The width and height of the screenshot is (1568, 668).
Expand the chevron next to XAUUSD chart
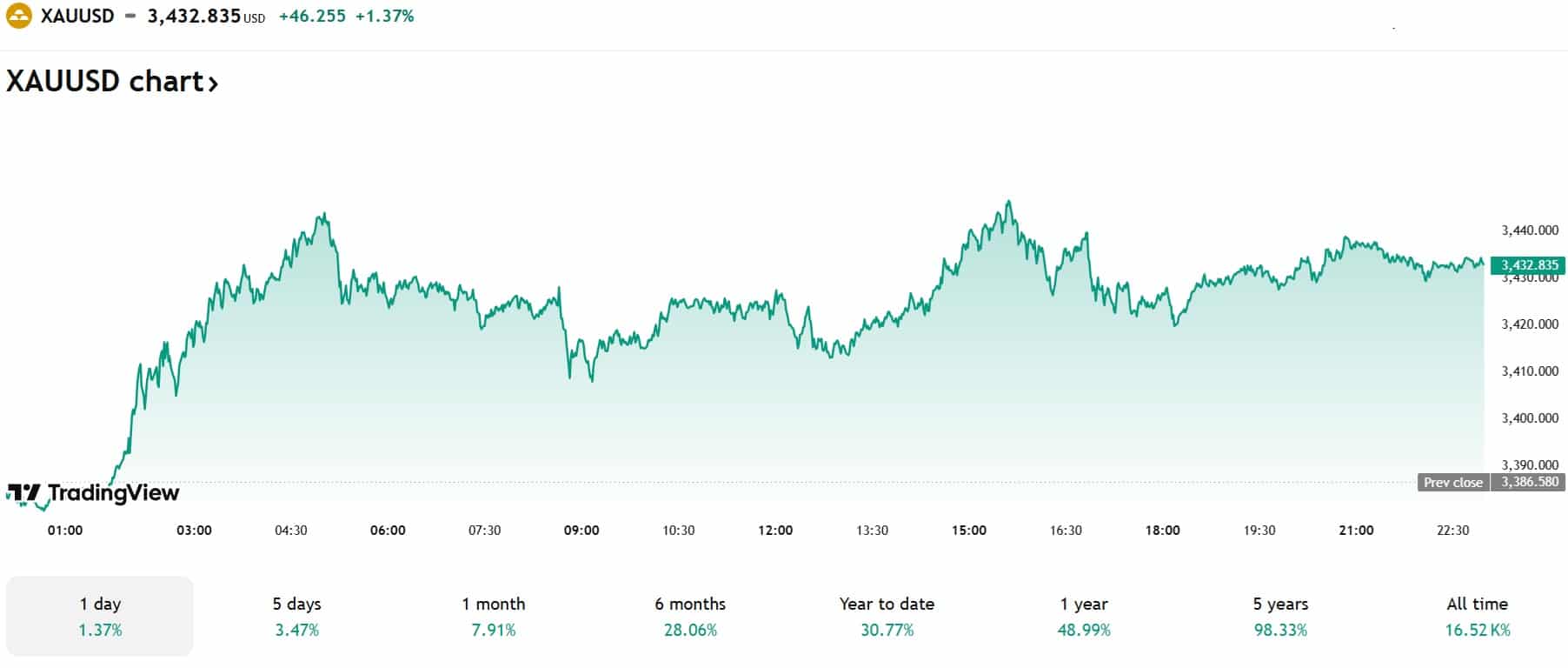pyautogui.click(x=213, y=83)
